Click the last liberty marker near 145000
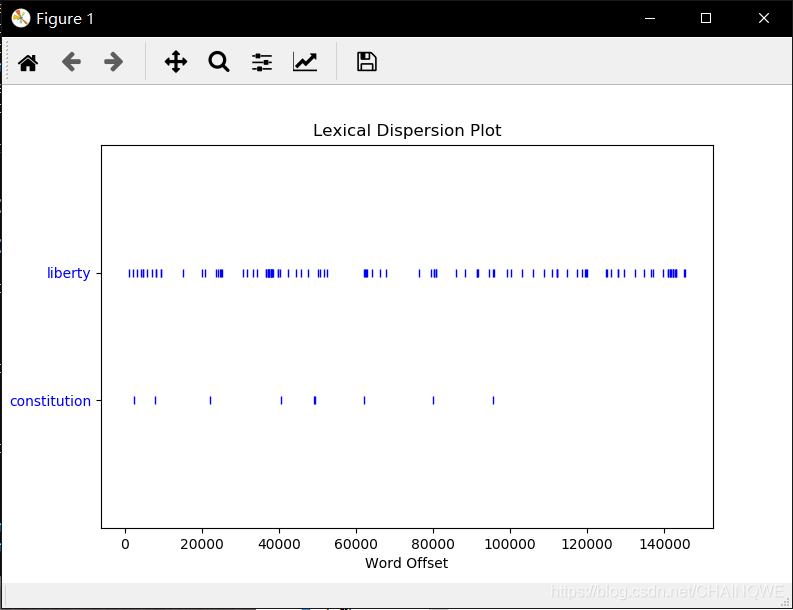The width and height of the screenshot is (793, 610). tap(685, 274)
